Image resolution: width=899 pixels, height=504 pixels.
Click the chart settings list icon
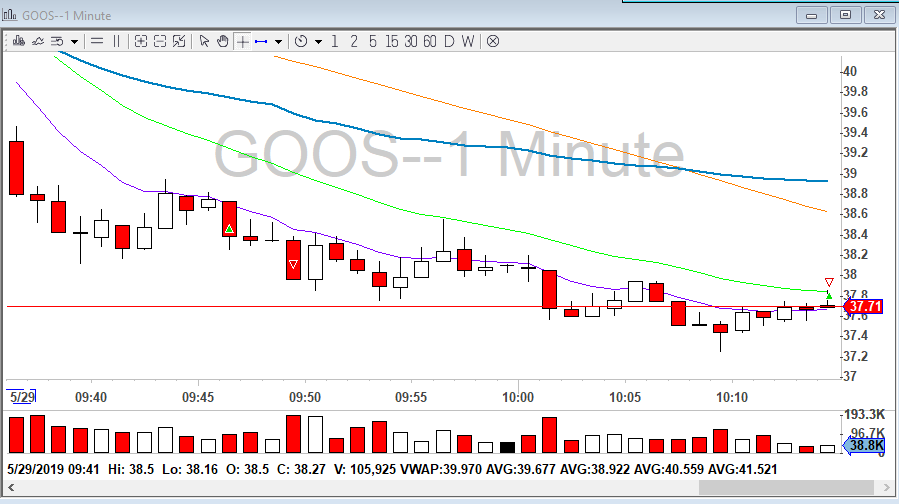pyautogui.click(x=57, y=41)
